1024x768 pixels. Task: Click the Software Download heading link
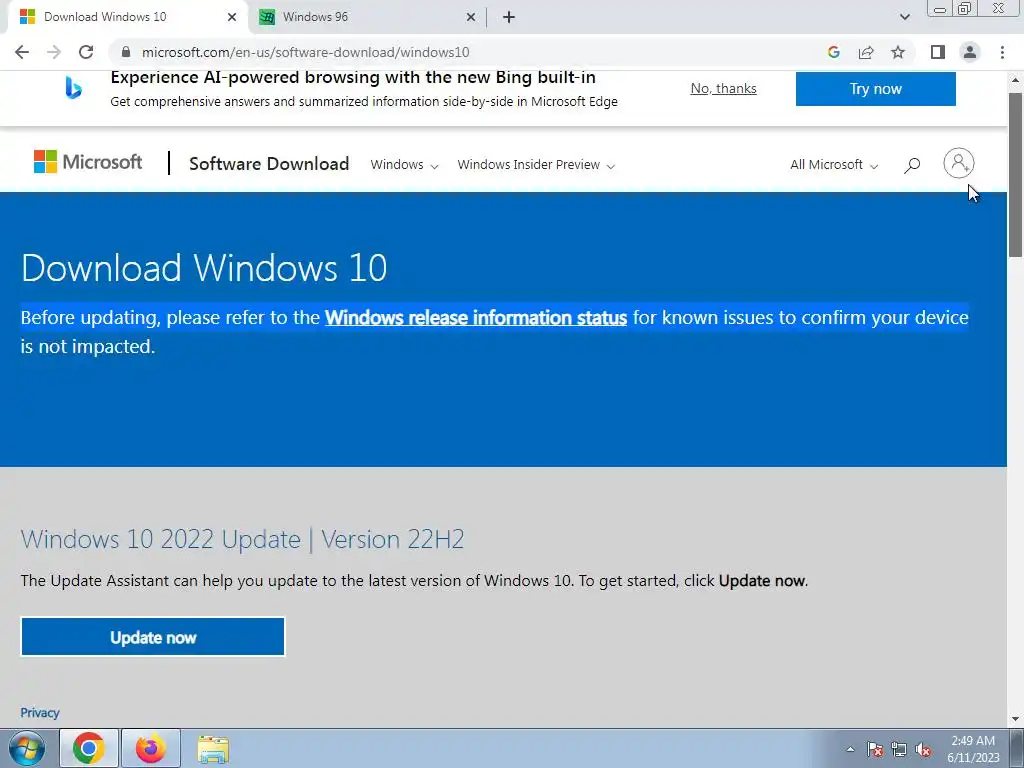coord(269,163)
